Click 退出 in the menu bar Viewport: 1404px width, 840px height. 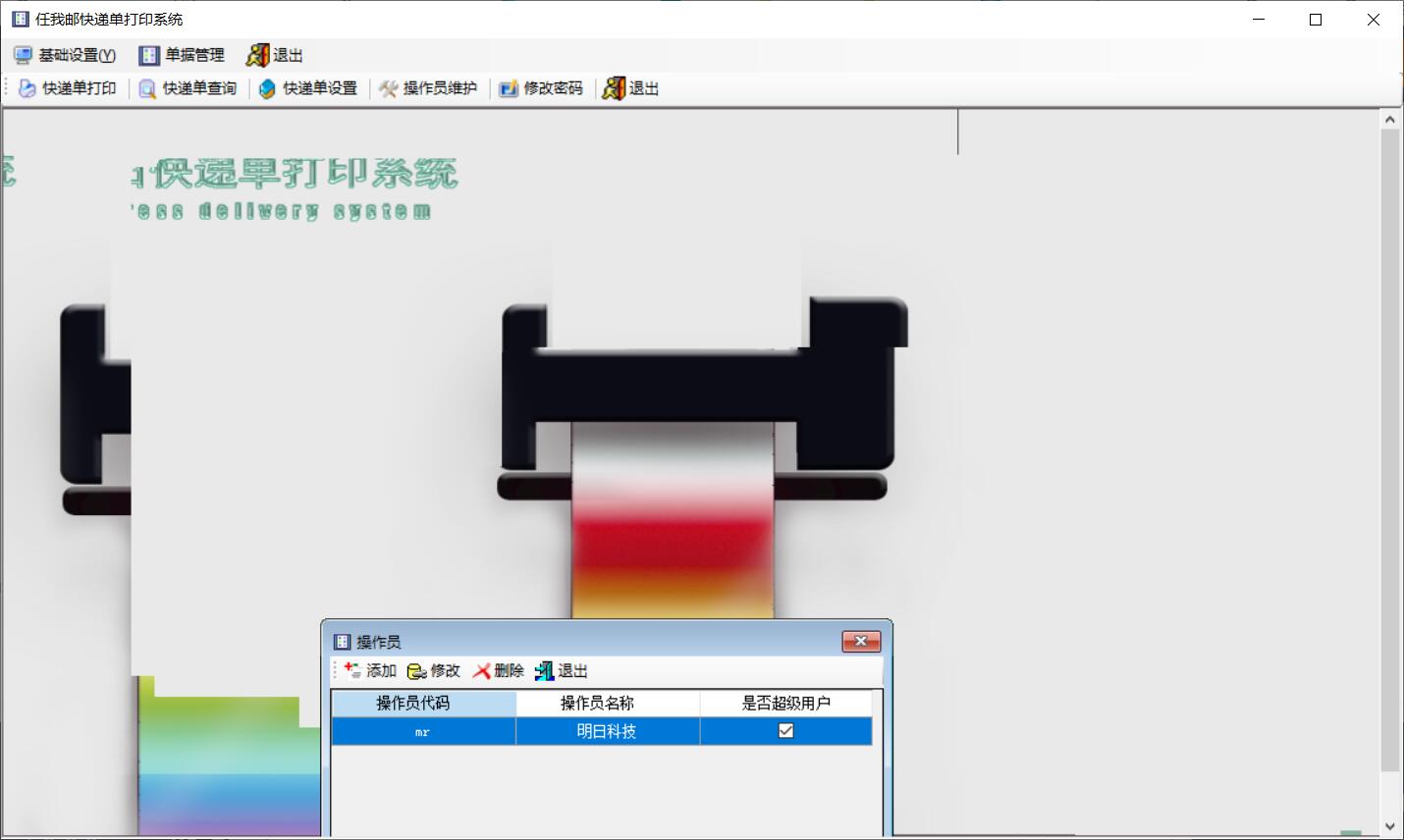click(275, 55)
